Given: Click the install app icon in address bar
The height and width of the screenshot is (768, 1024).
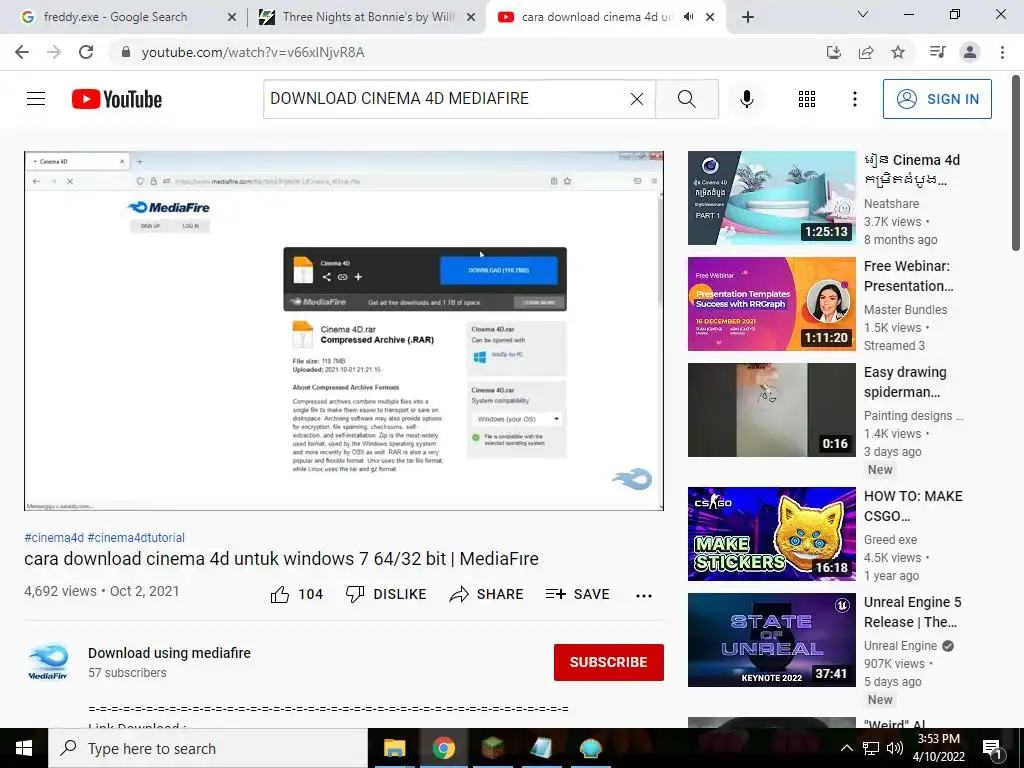Looking at the screenshot, I should tap(834, 52).
